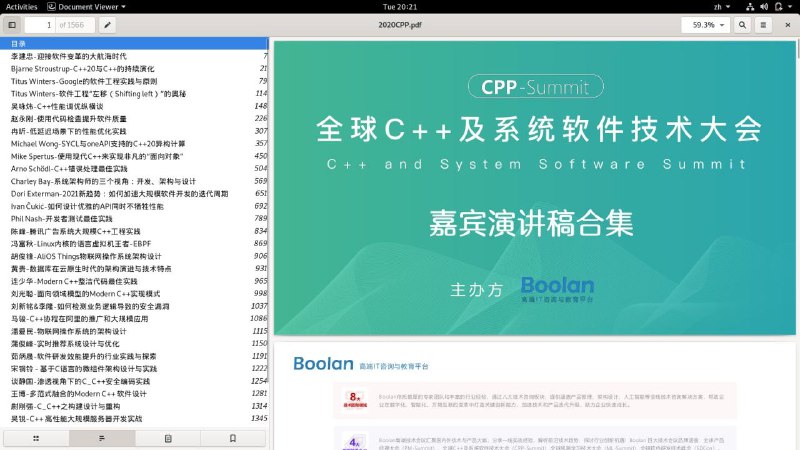Select the 李建忠 outline entry
The image size is (800, 450).
pos(134,56)
